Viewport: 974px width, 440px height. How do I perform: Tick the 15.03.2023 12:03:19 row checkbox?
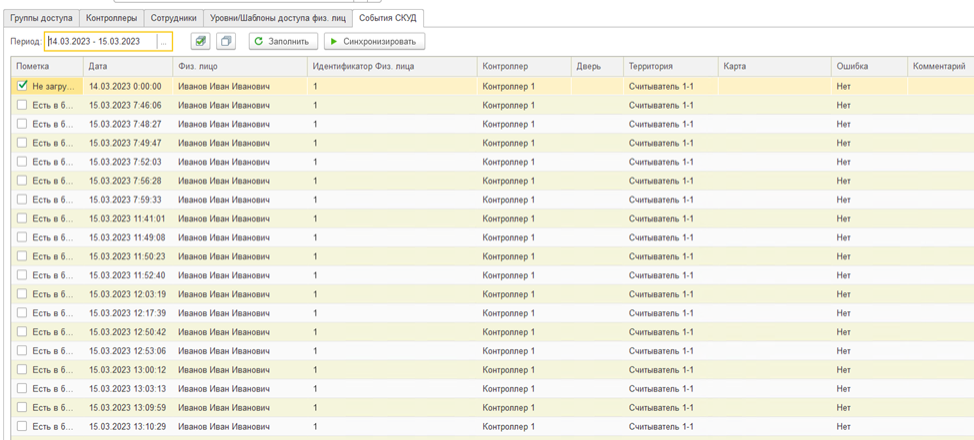point(22,293)
